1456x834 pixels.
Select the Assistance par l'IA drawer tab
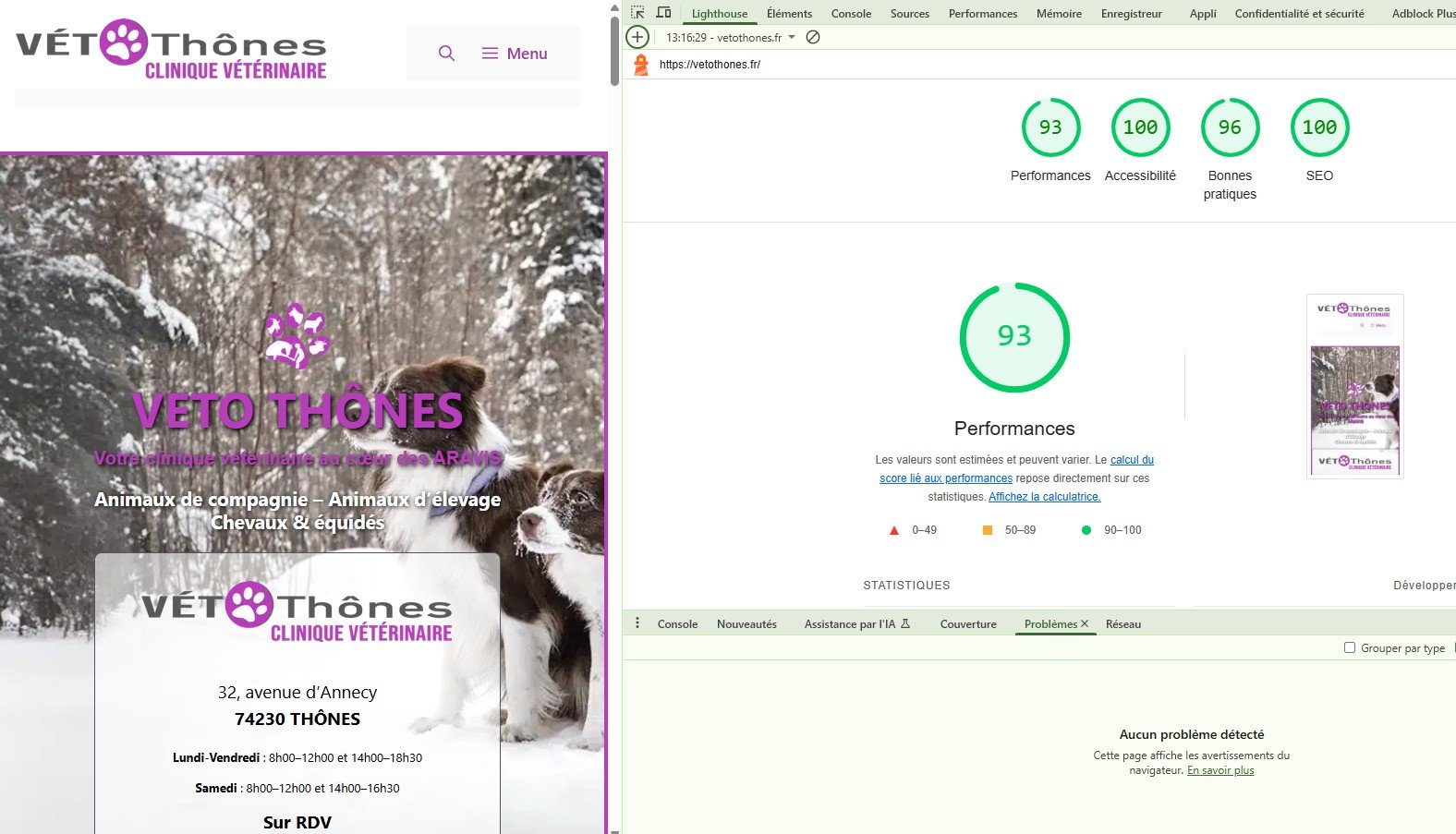[x=857, y=624]
